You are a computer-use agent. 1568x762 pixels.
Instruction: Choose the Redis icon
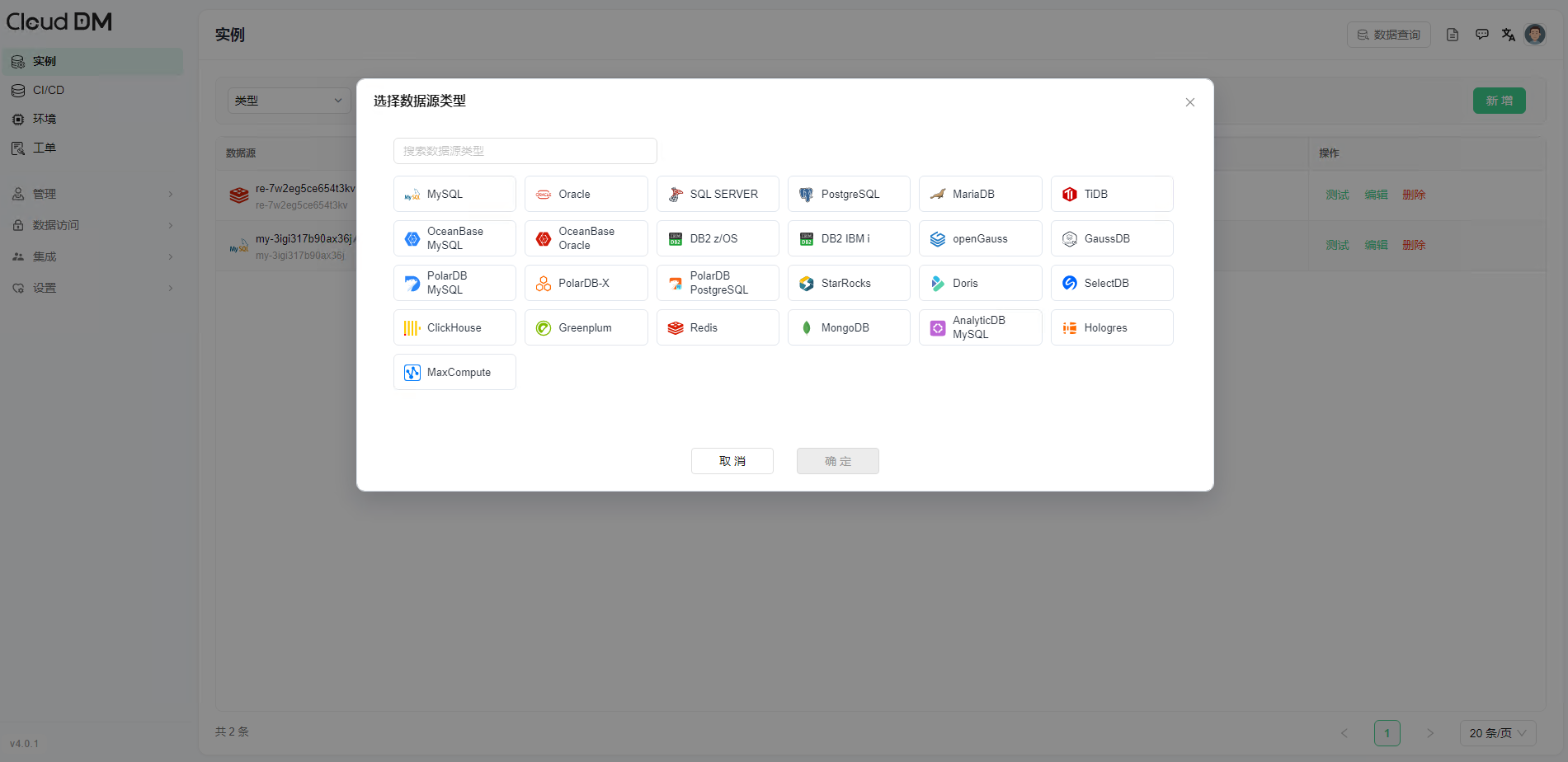click(676, 328)
